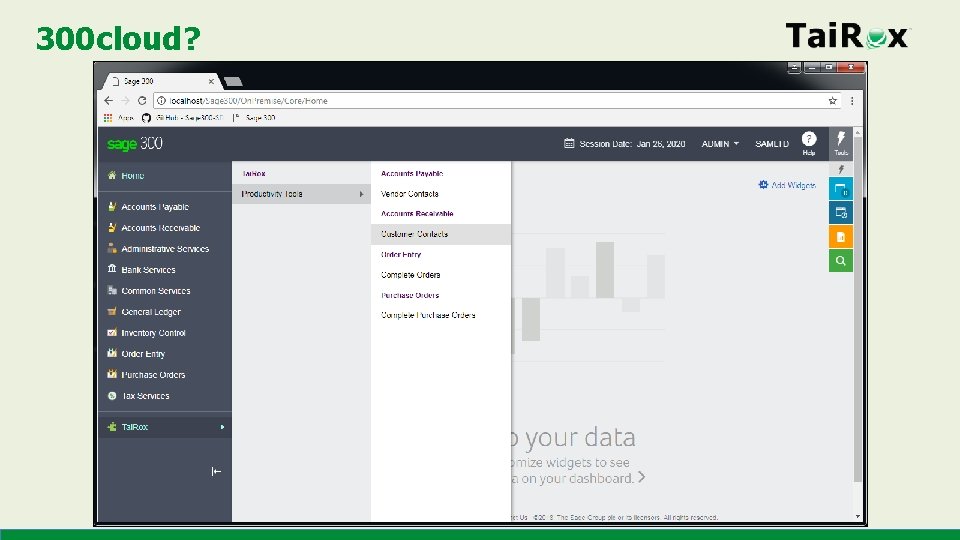
Task: Click the blue window manager icon
Action: [841, 189]
